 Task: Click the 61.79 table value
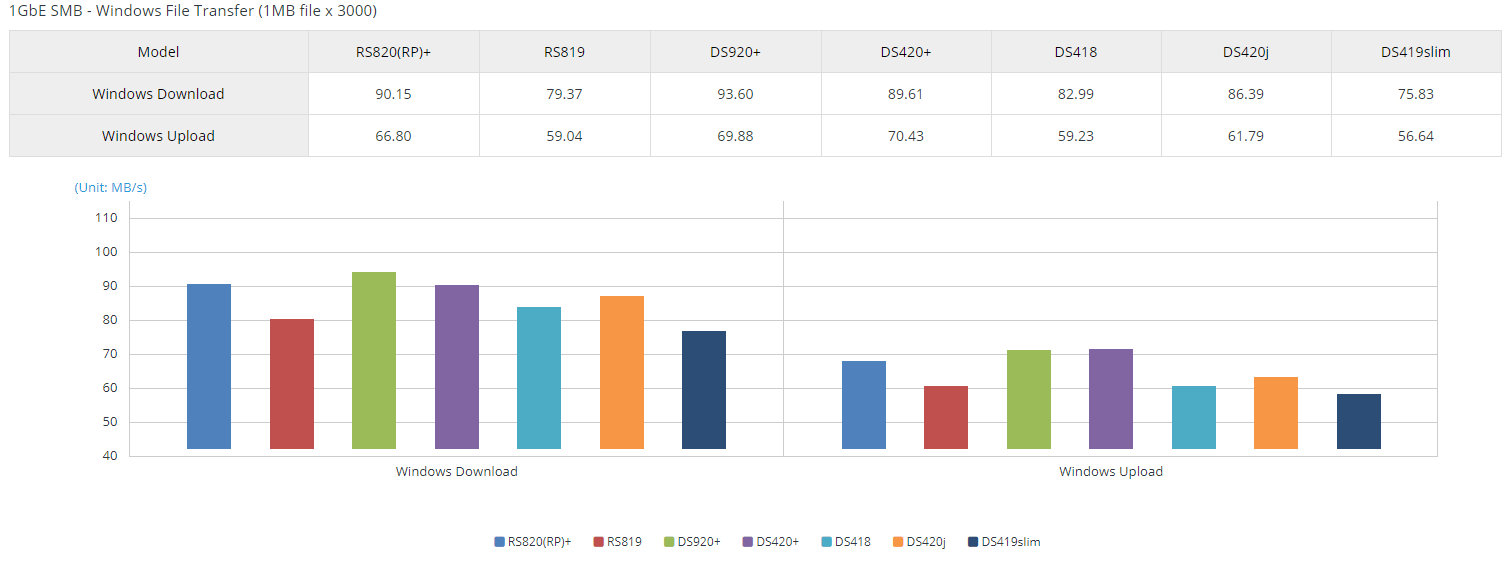point(1246,136)
